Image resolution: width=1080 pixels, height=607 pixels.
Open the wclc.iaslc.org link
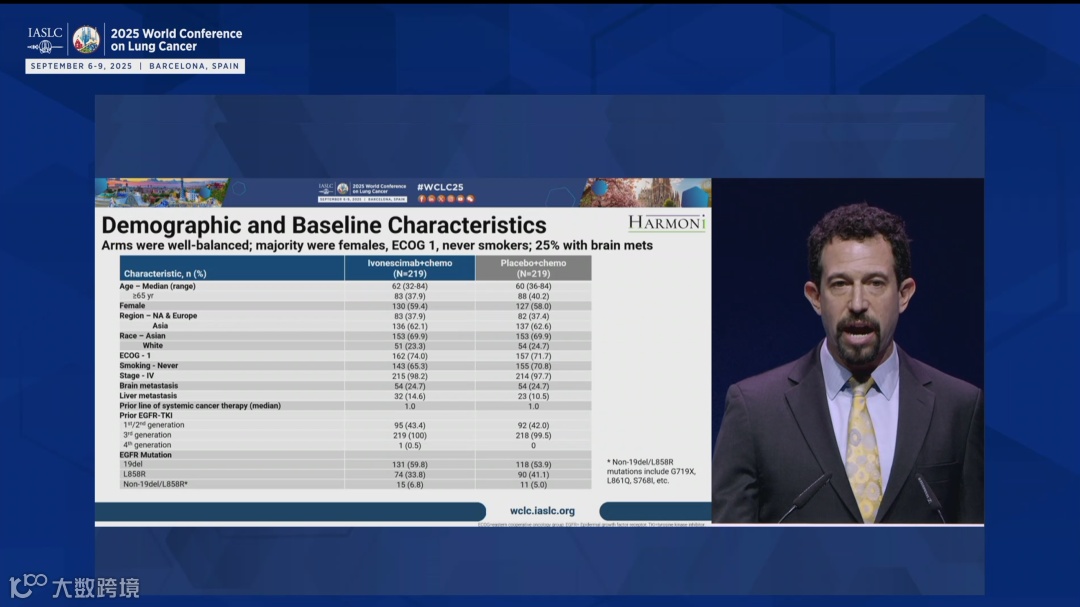click(x=542, y=511)
